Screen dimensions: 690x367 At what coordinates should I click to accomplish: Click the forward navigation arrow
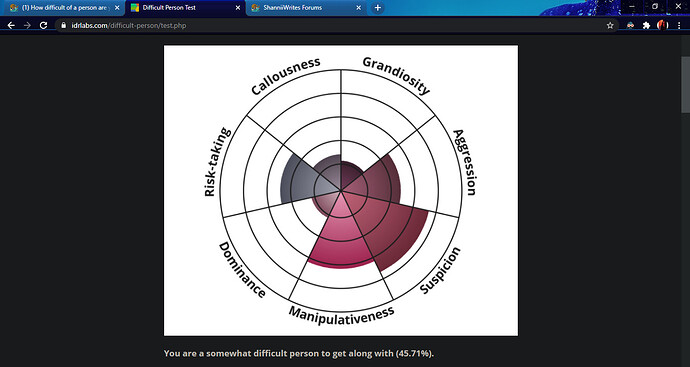[x=27, y=26]
